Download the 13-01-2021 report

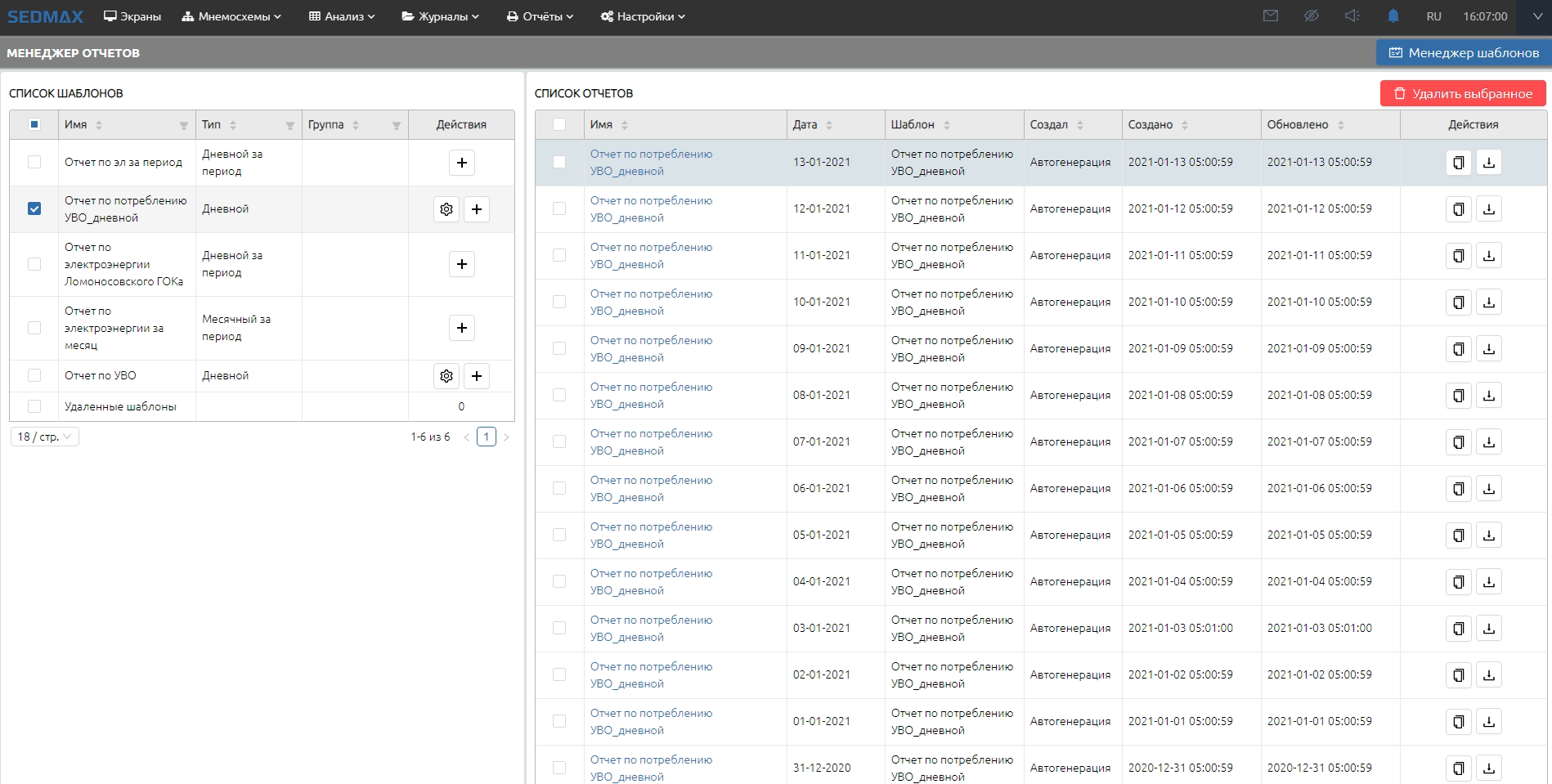1488,163
